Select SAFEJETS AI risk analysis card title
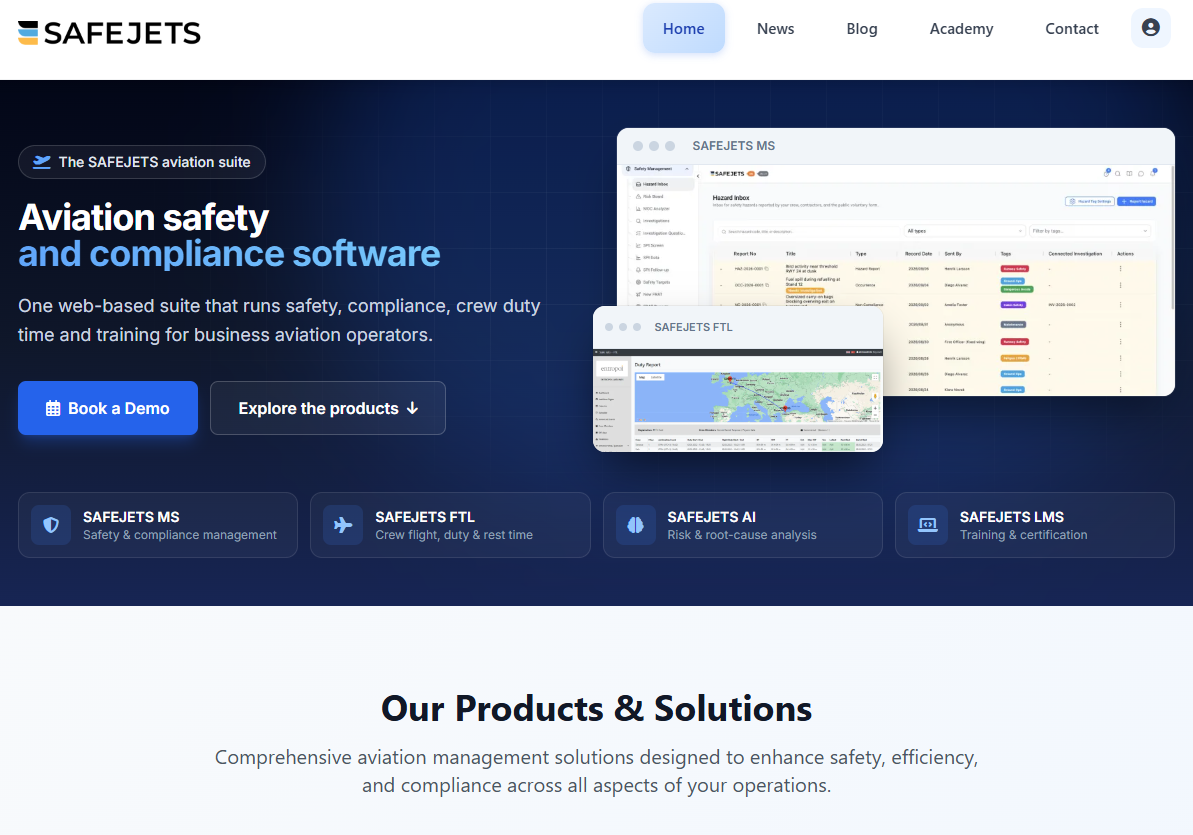The height and width of the screenshot is (835, 1193). pyautogui.click(x=711, y=517)
